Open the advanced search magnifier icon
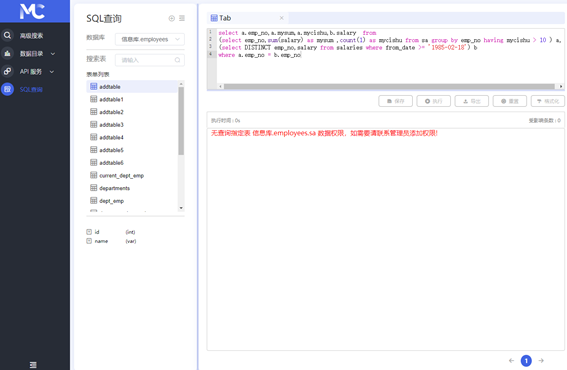 pos(7,35)
